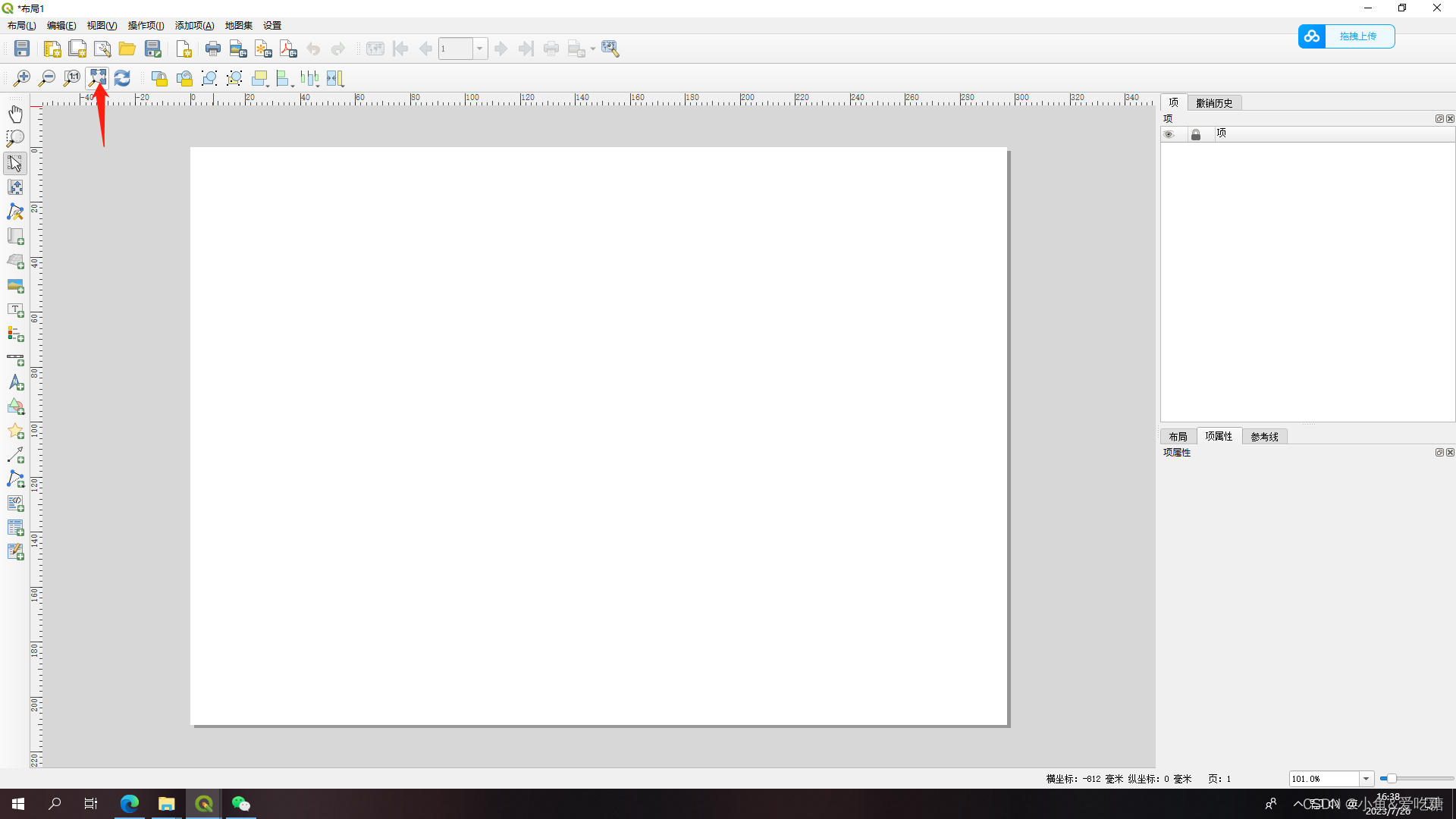Select the Pan layout tool
This screenshot has width=1456, height=819.
tap(15, 114)
